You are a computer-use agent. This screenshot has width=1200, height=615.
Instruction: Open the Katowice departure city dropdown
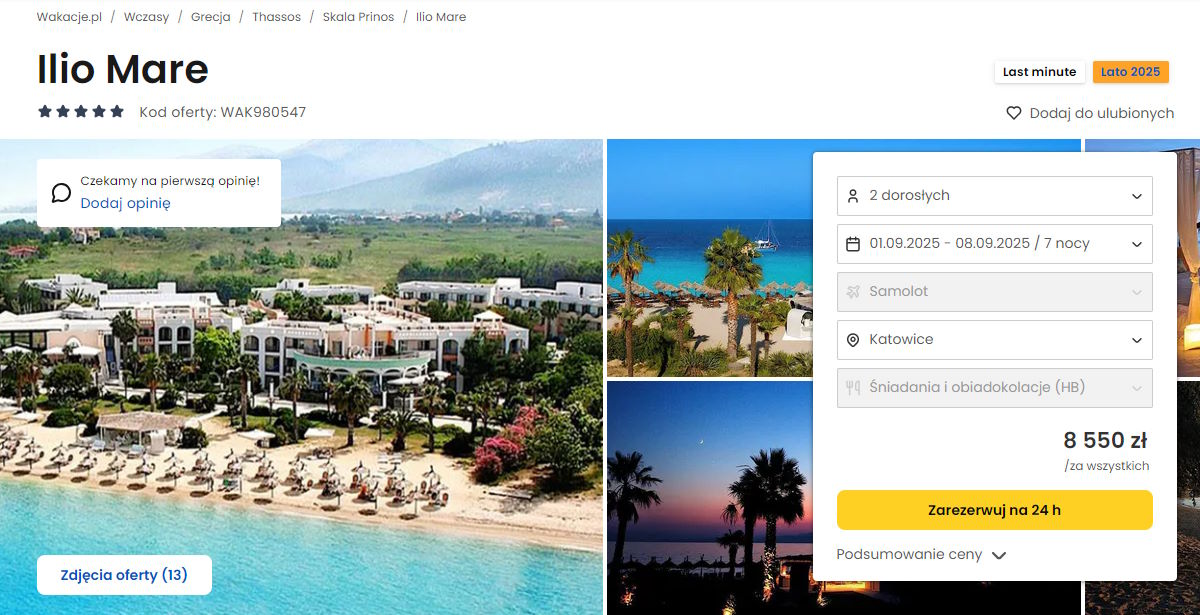coord(995,340)
